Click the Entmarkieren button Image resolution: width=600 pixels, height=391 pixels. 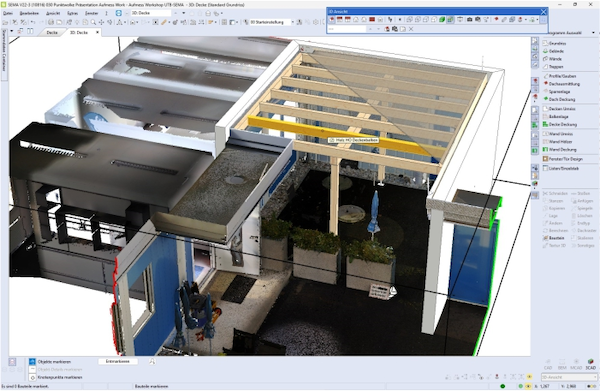click(x=117, y=361)
